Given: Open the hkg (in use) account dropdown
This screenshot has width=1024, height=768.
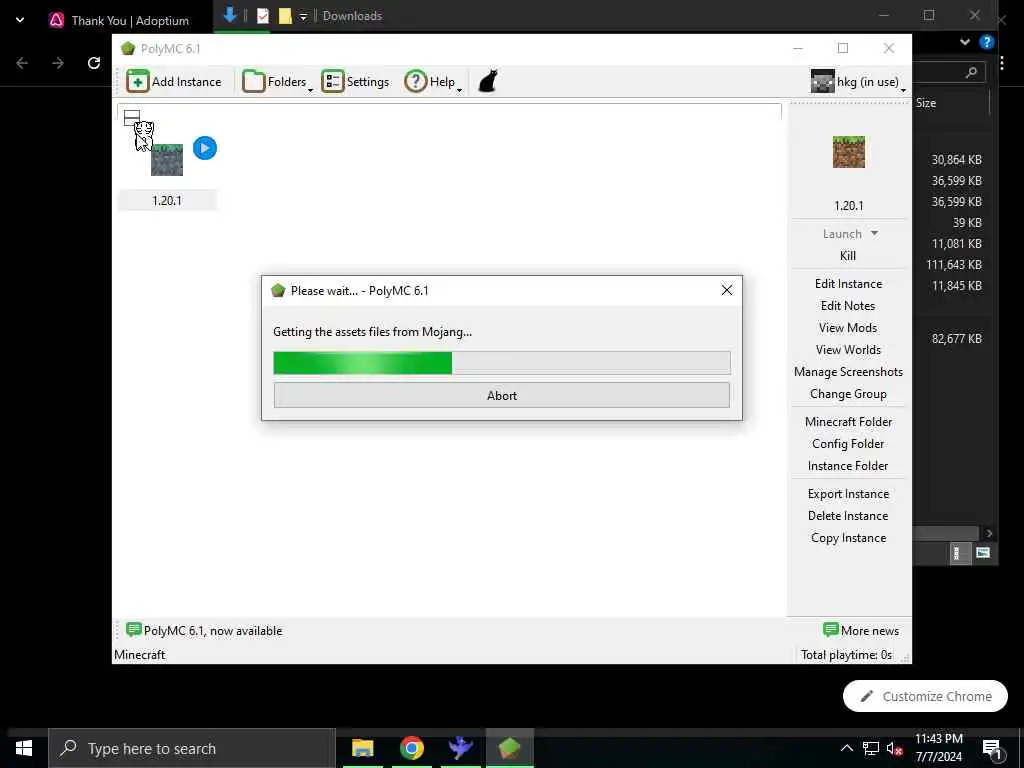Looking at the screenshot, I should click(858, 82).
